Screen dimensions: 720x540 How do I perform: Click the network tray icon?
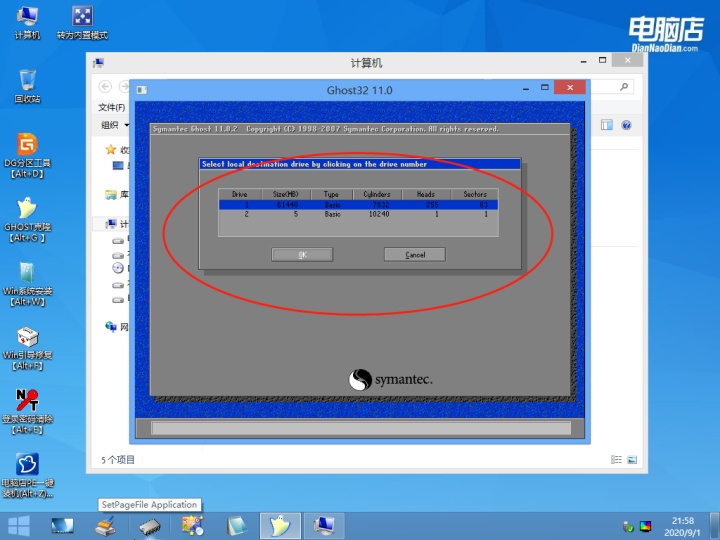(628, 526)
